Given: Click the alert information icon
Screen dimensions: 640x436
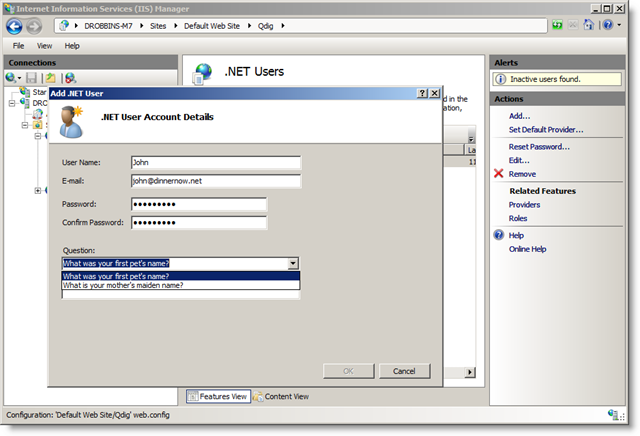Looking at the screenshot, I should pos(500,79).
